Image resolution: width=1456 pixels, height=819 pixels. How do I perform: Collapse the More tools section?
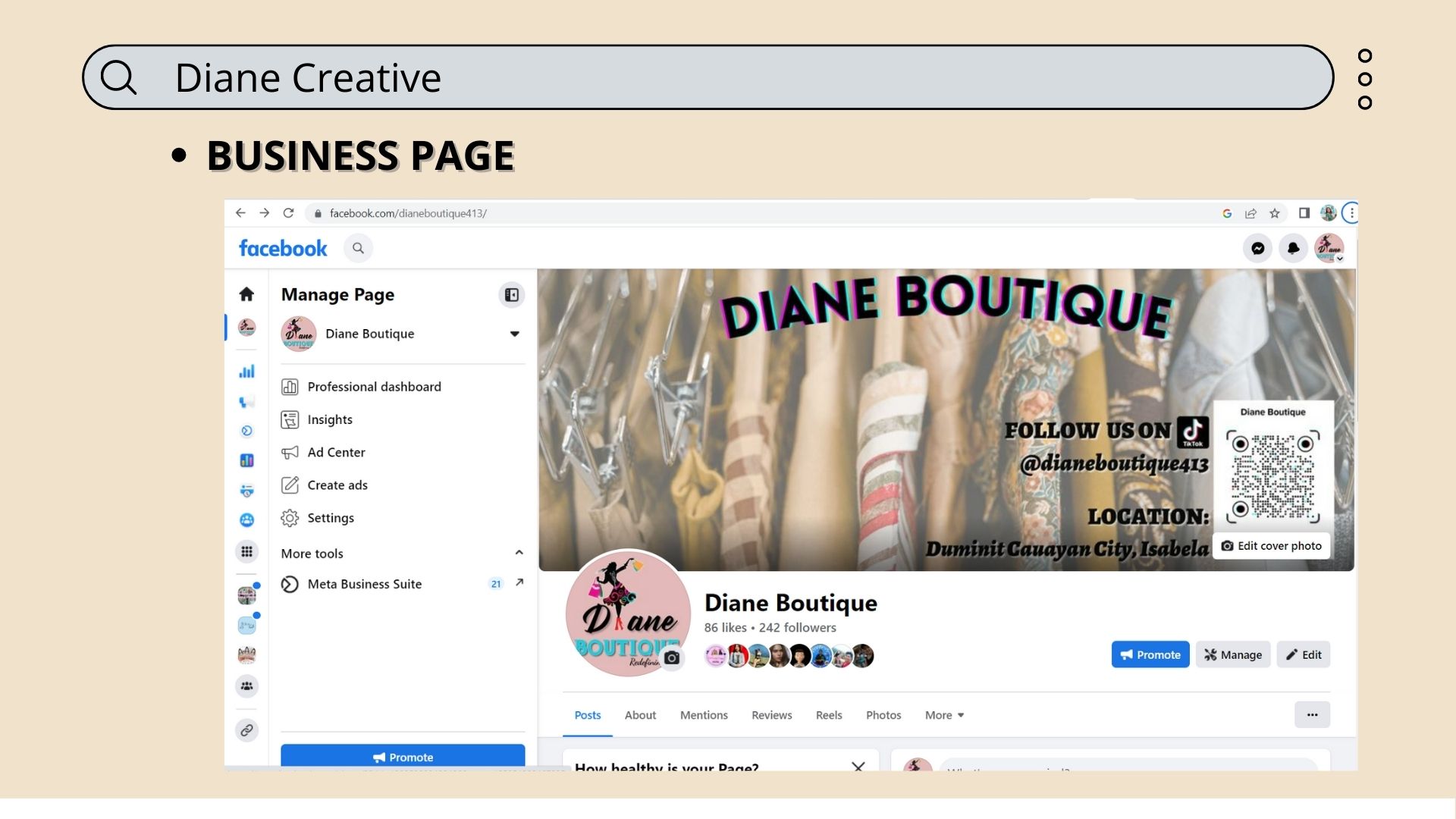click(519, 553)
